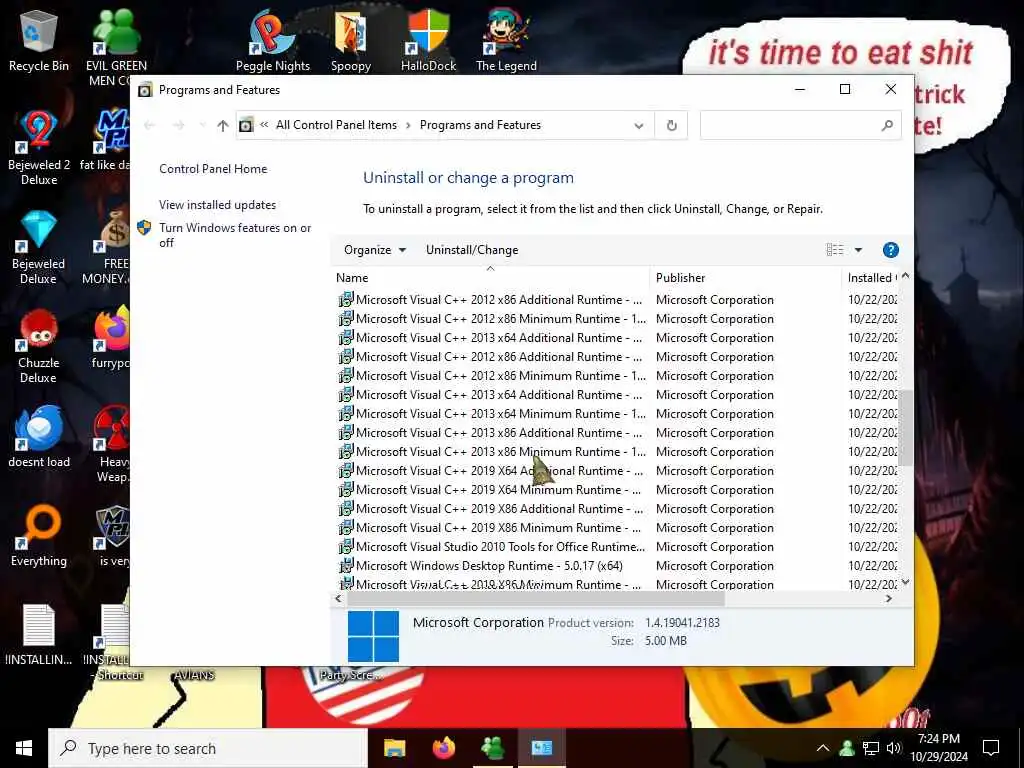Expand the address bar history dropdown
This screenshot has height=768, width=1024.
pyautogui.click(x=639, y=125)
